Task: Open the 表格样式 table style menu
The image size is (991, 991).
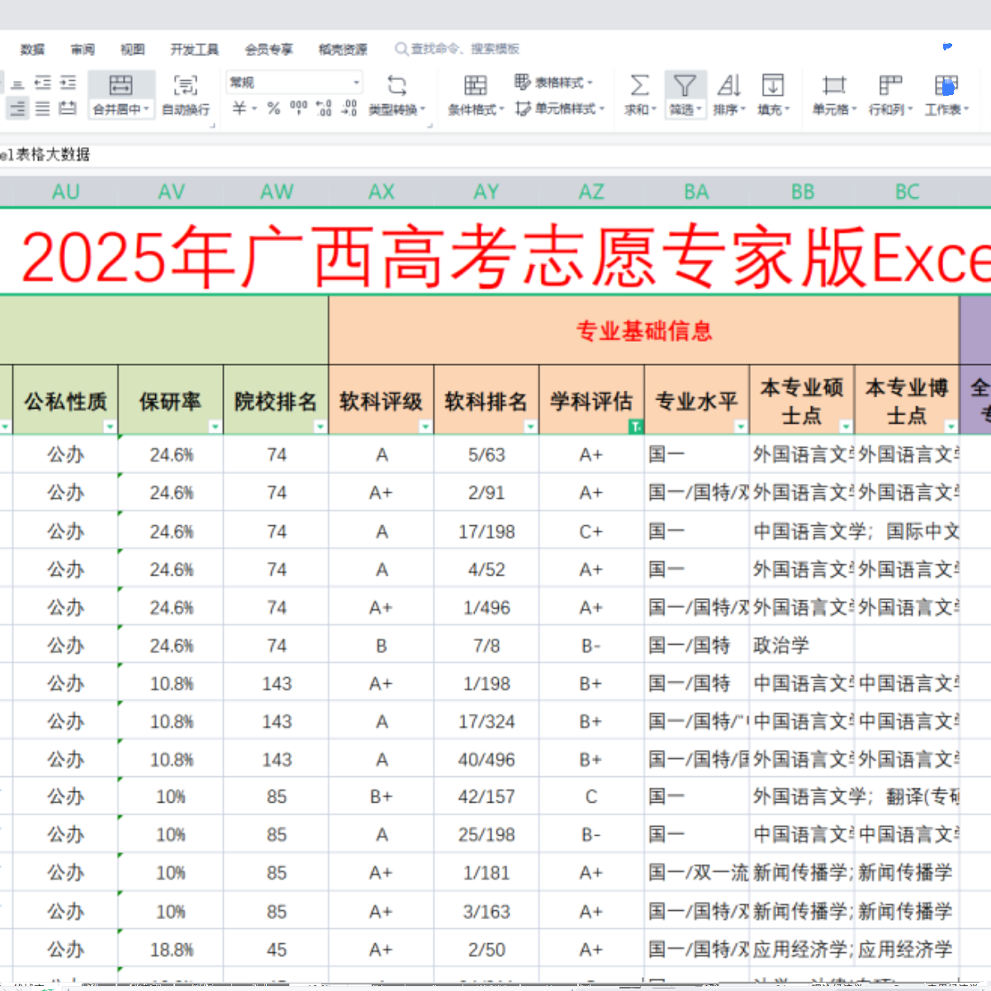Action: tap(554, 83)
